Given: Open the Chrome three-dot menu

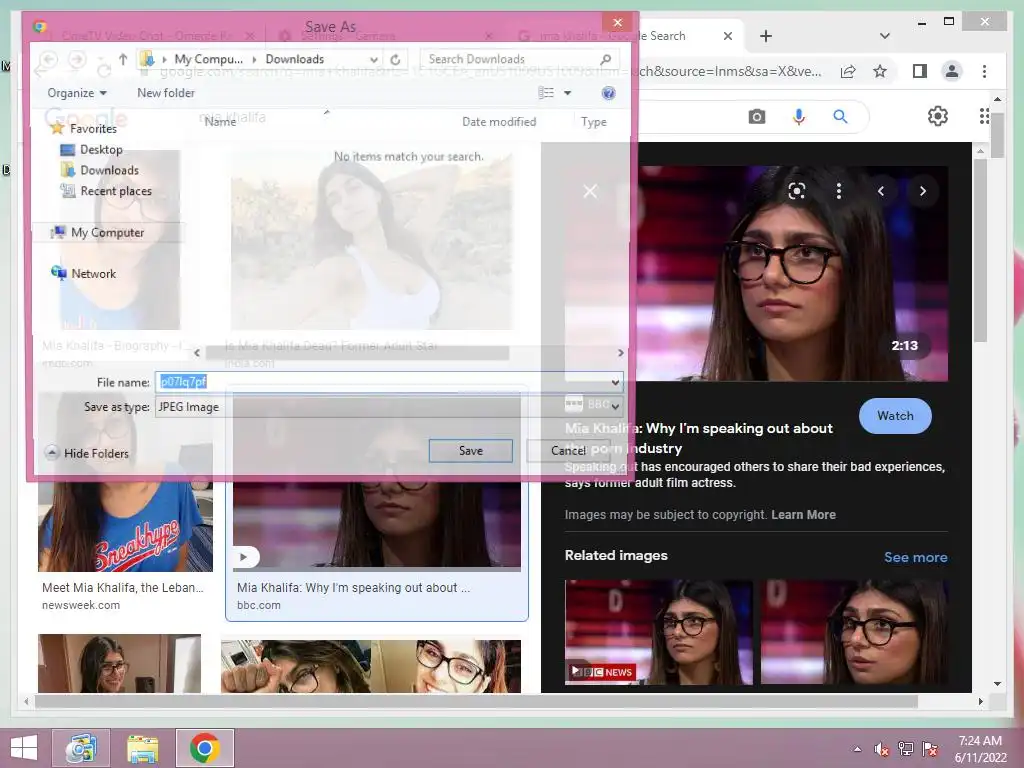Looking at the screenshot, I should coord(984,71).
